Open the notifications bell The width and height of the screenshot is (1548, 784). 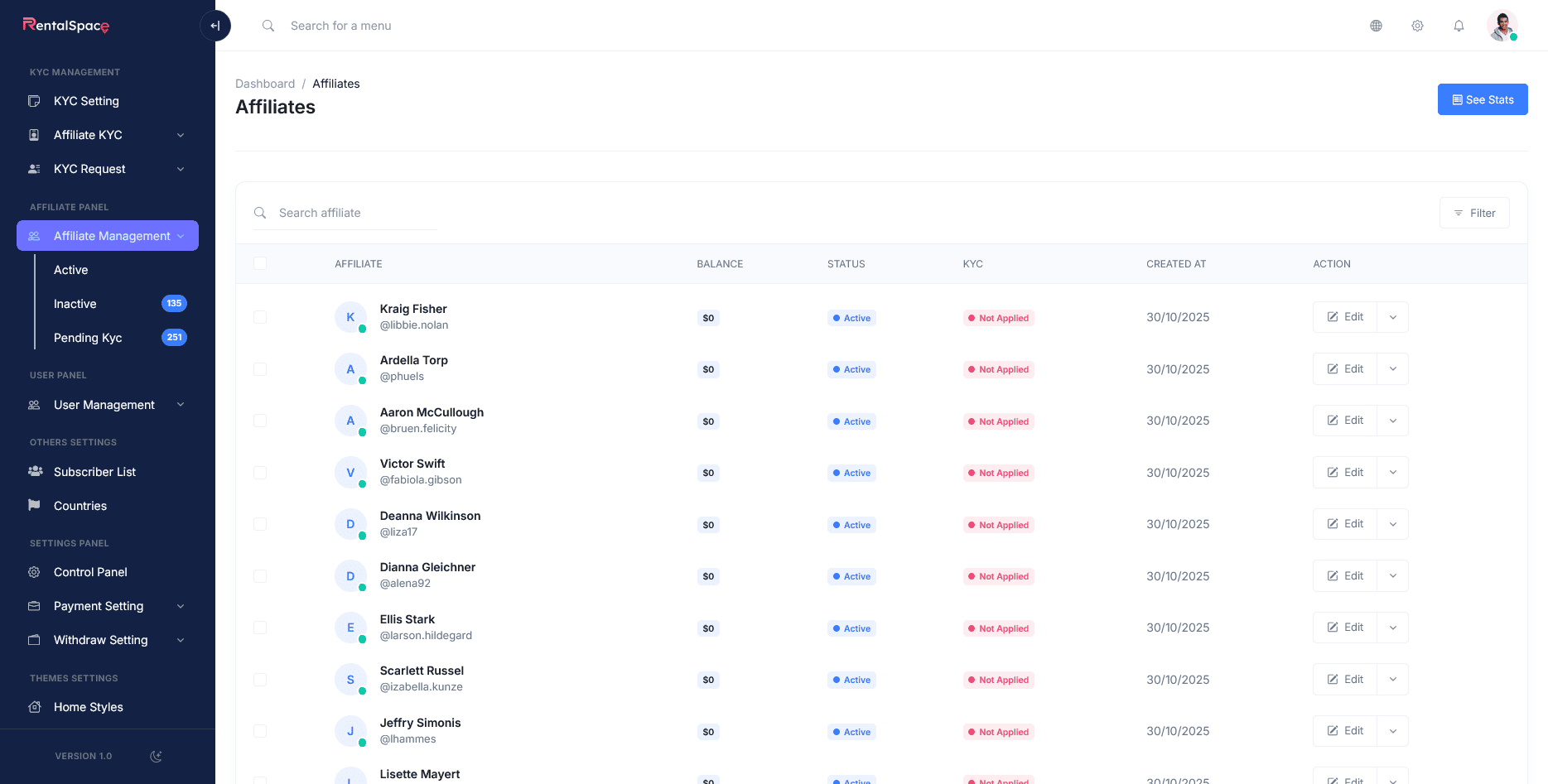tap(1459, 26)
